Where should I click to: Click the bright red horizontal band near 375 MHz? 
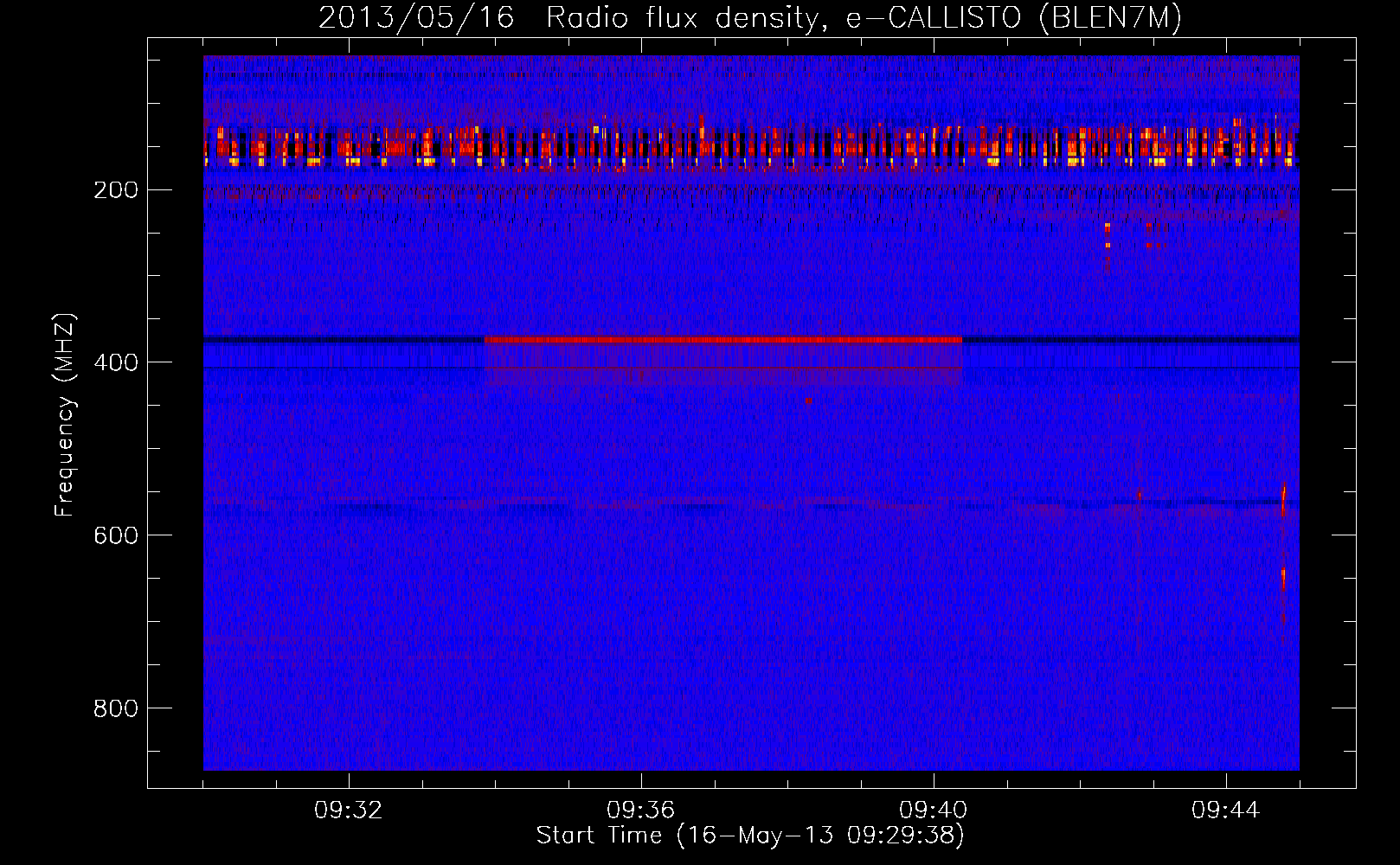pyautogui.click(x=723, y=340)
